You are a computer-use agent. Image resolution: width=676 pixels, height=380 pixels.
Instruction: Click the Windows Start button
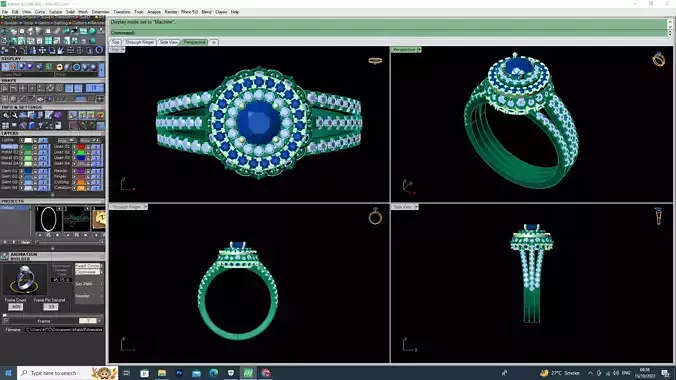8,373
